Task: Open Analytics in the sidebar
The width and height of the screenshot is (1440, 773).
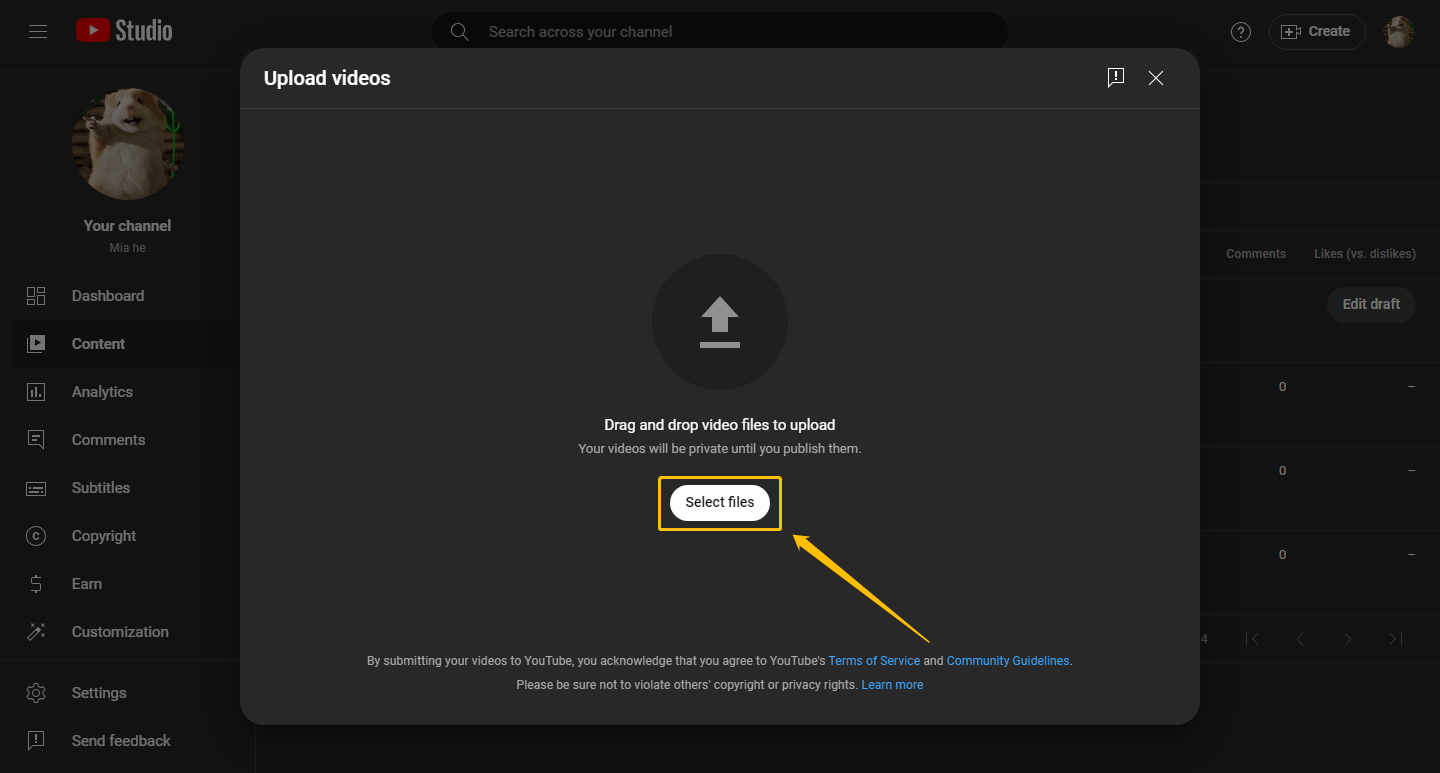Action: 102,392
